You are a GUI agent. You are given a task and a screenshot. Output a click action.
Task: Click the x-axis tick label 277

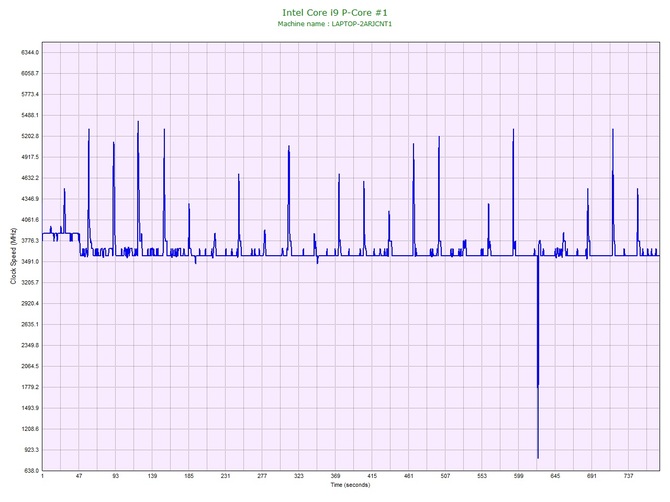tap(262, 476)
